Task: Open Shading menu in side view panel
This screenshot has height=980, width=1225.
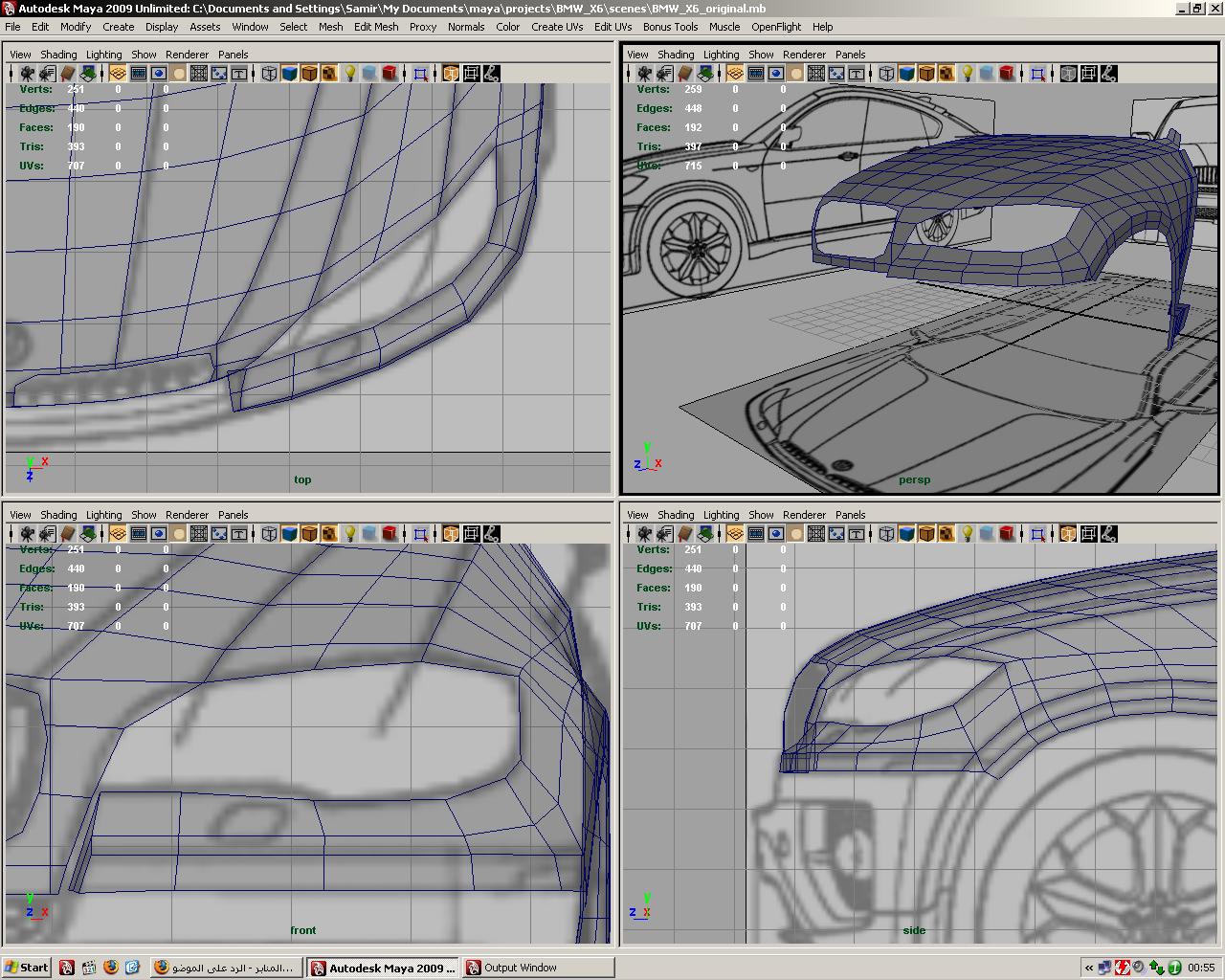Action: (676, 515)
